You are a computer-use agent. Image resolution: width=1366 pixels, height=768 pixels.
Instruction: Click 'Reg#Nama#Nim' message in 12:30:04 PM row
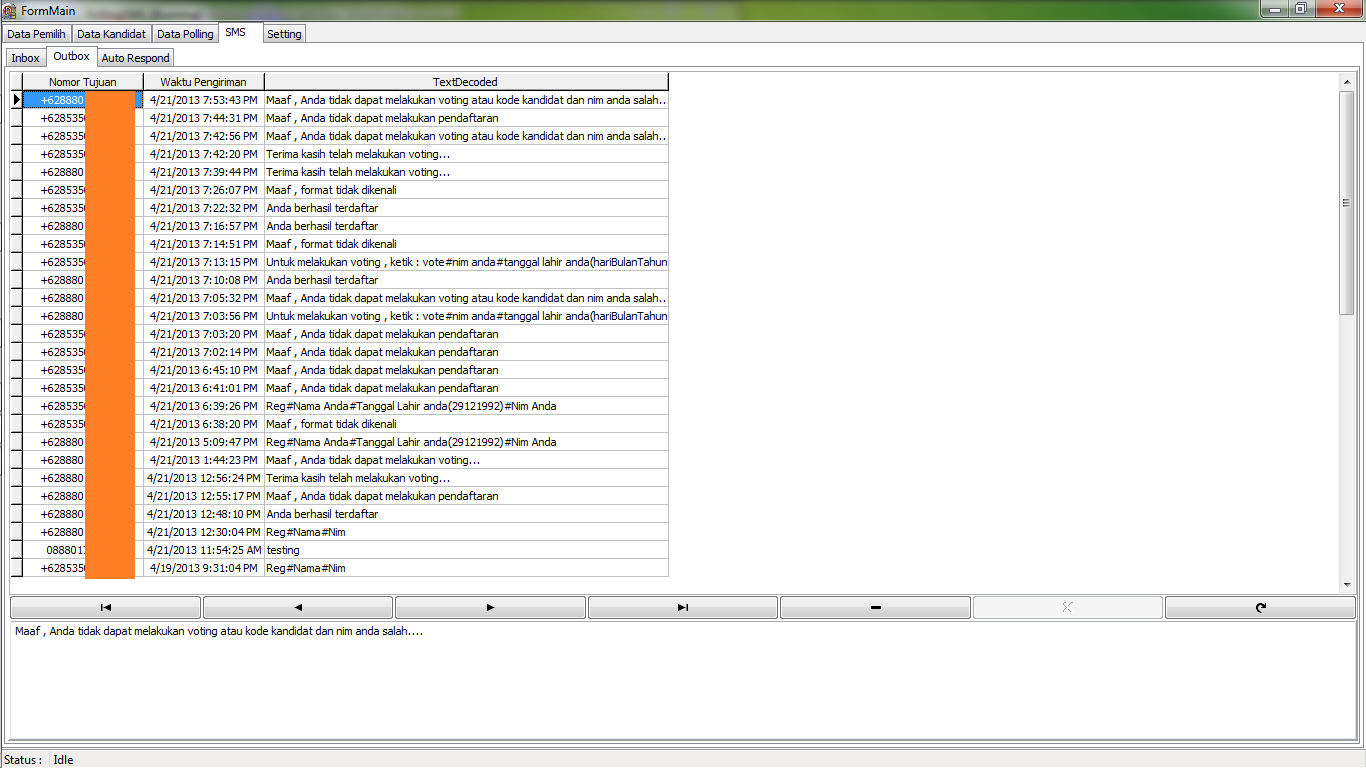point(466,532)
